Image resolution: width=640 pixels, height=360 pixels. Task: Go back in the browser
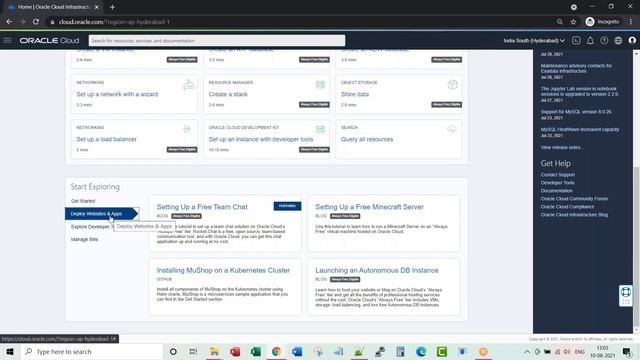click(x=9, y=22)
